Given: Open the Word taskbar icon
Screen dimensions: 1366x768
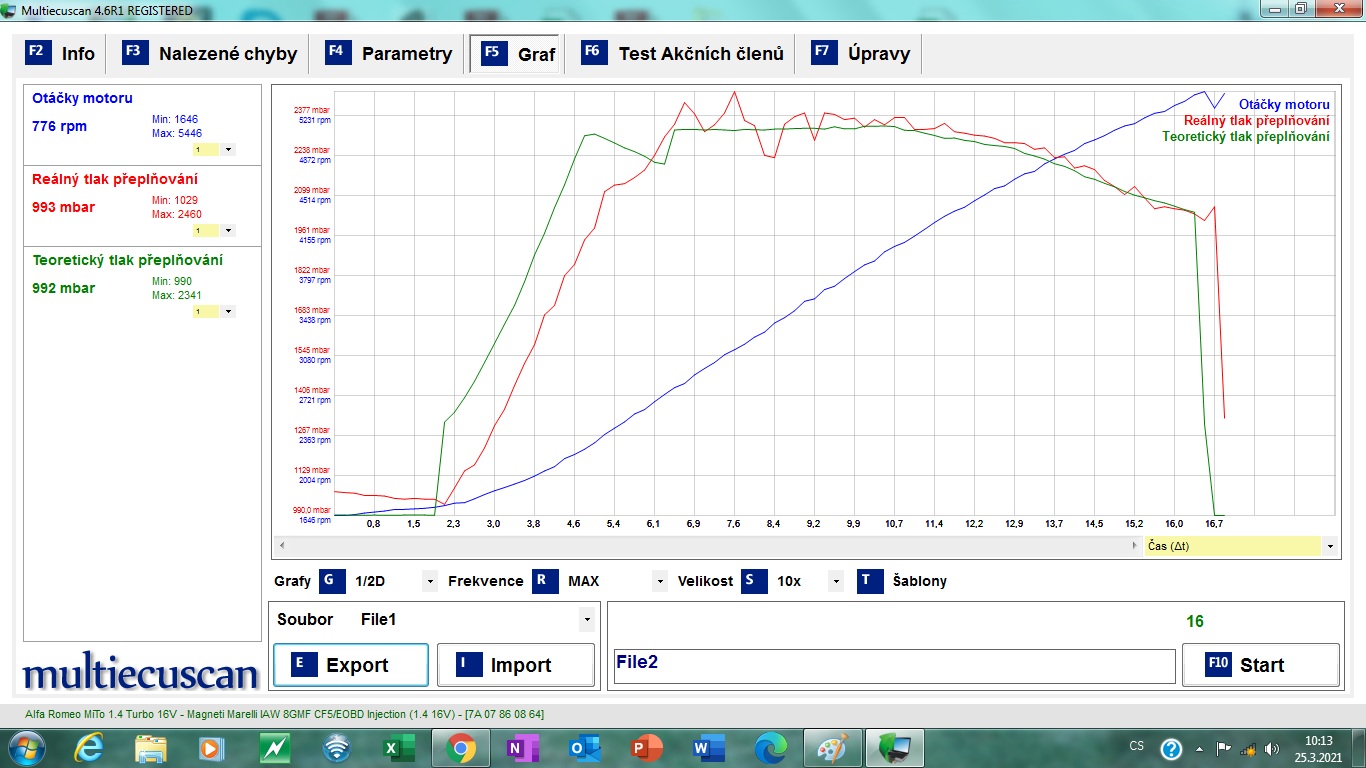Looking at the screenshot, I should [x=708, y=748].
